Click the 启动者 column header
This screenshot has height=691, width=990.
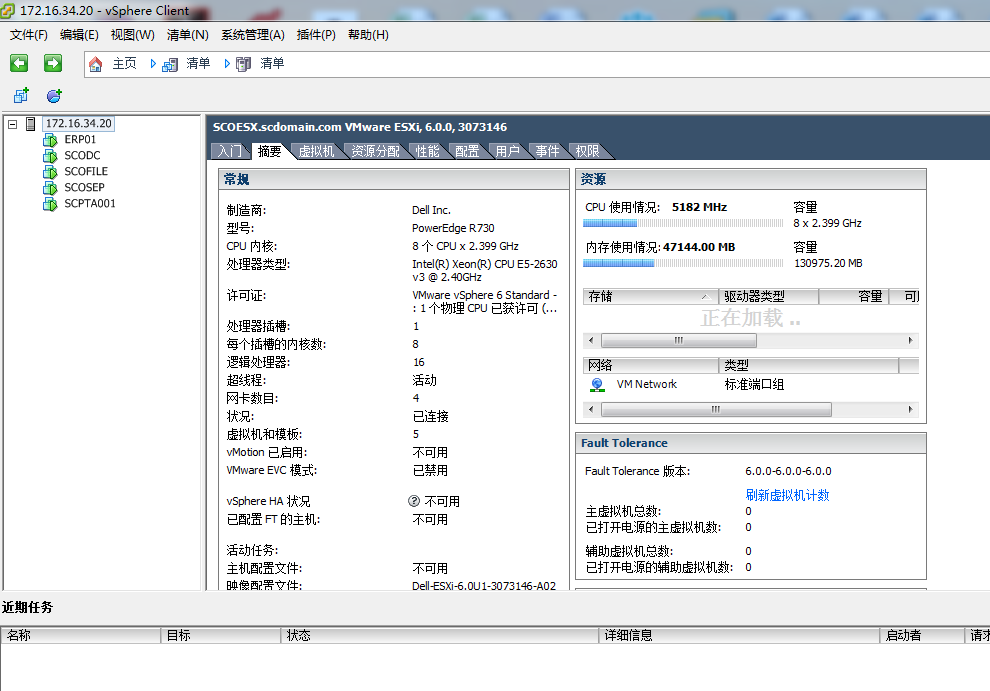922,635
